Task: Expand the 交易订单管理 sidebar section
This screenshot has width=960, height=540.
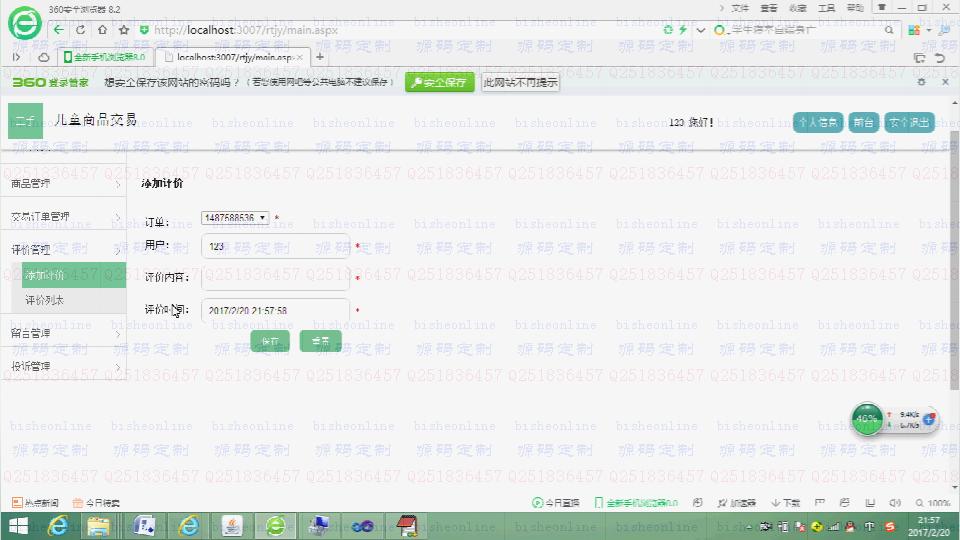Action: pyautogui.click(x=64, y=216)
